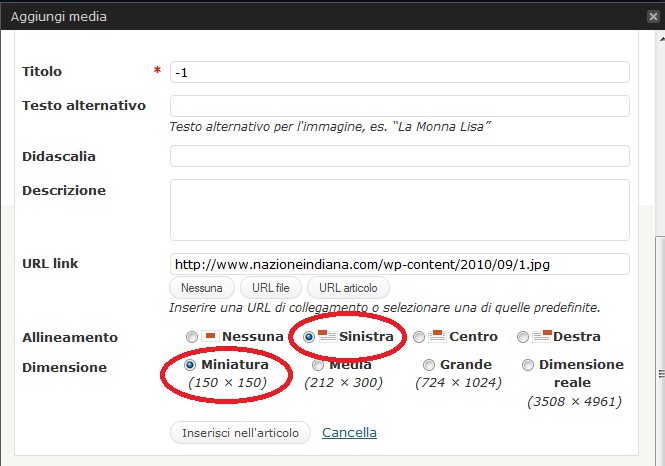Viewport: 665px width, 466px height.
Task: Click the no-alignment icon beside Nessuna
Action: click(x=210, y=337)
